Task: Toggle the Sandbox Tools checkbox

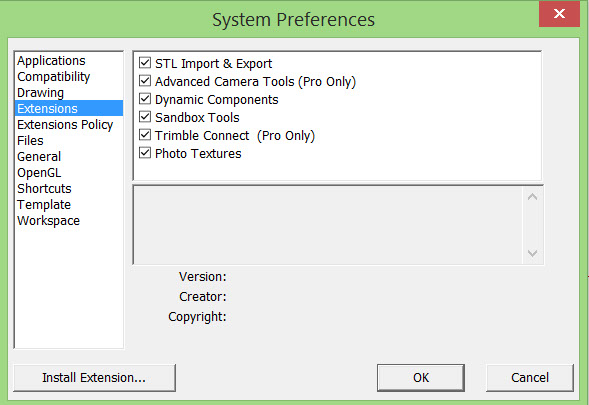Action: pyautogui.click(x=145, y=117)
